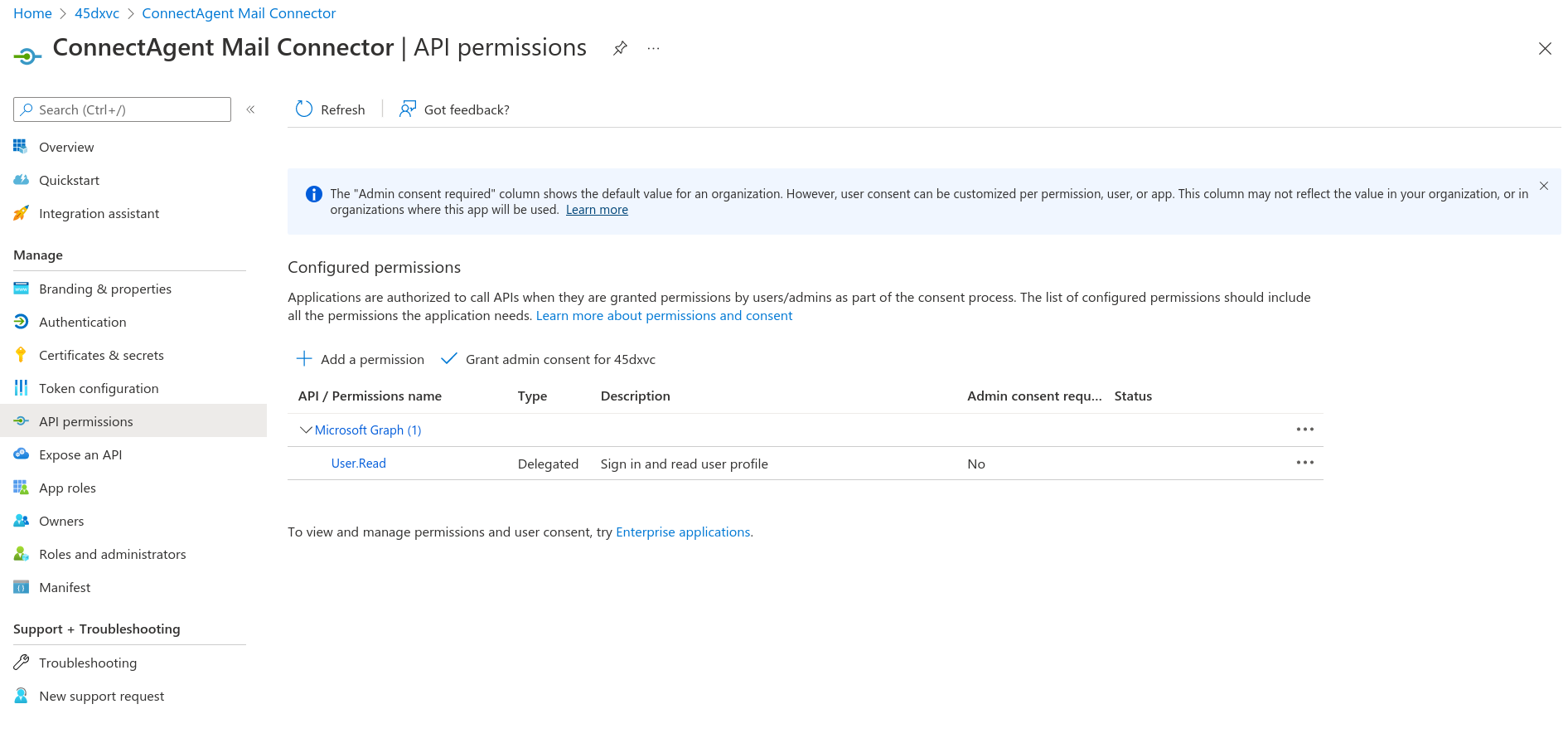Click the Description column header
The image size is (1568, 743).
click(635, 396)
